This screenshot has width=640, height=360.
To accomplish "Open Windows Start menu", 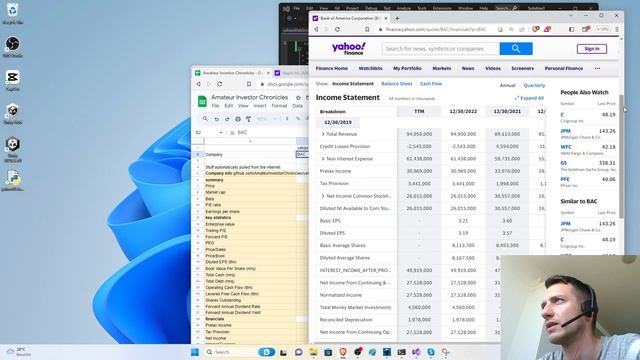I will (195, 352).
